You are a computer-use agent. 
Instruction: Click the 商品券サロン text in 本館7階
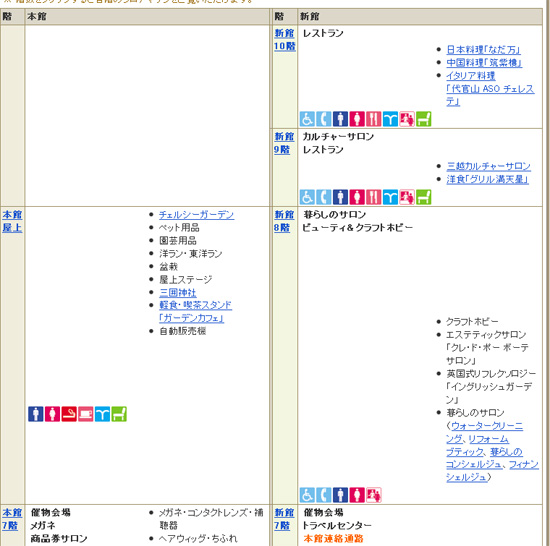59,538
